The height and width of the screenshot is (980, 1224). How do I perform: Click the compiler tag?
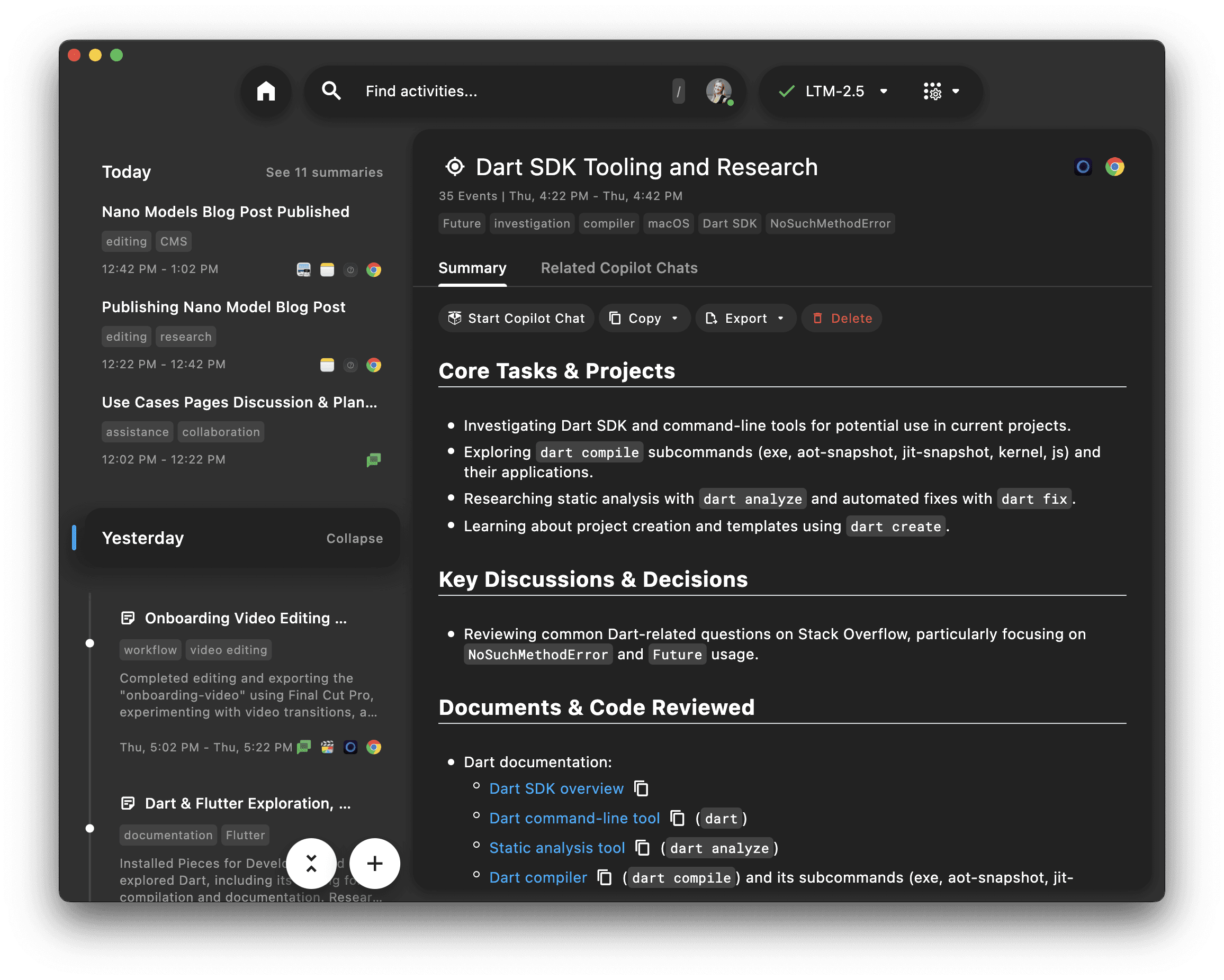point(609,224)
